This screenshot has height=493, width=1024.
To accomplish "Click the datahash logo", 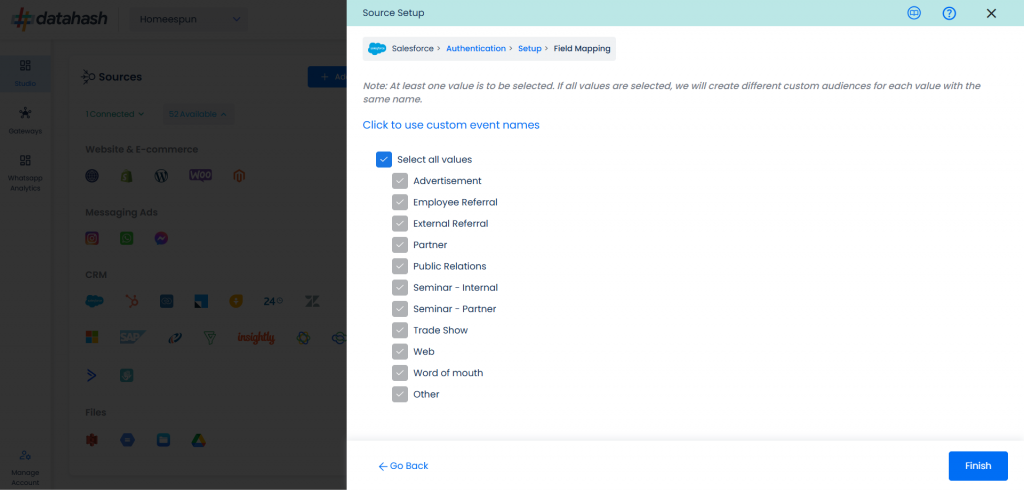I will 59,20.
